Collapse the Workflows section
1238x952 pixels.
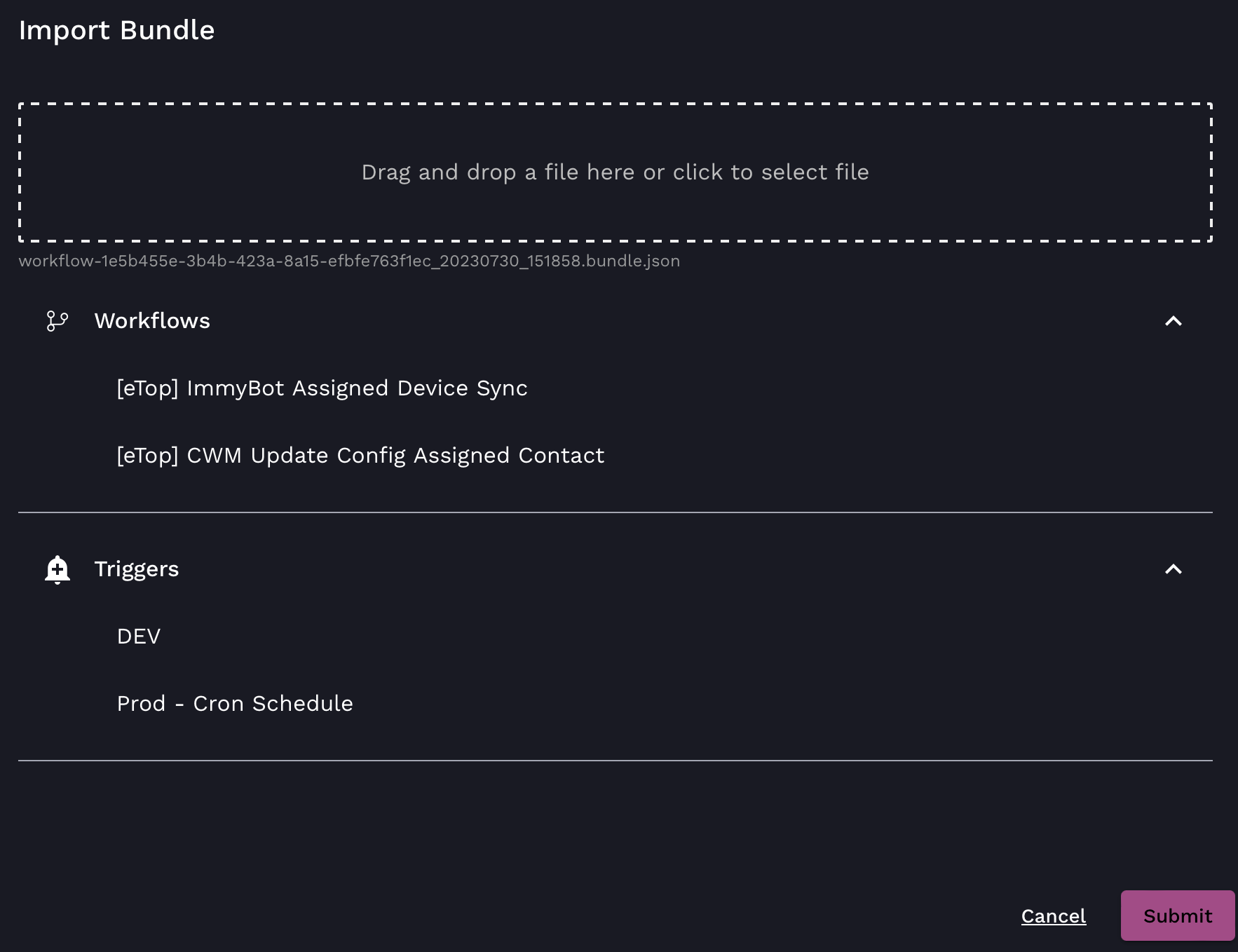pos(1174,322)
